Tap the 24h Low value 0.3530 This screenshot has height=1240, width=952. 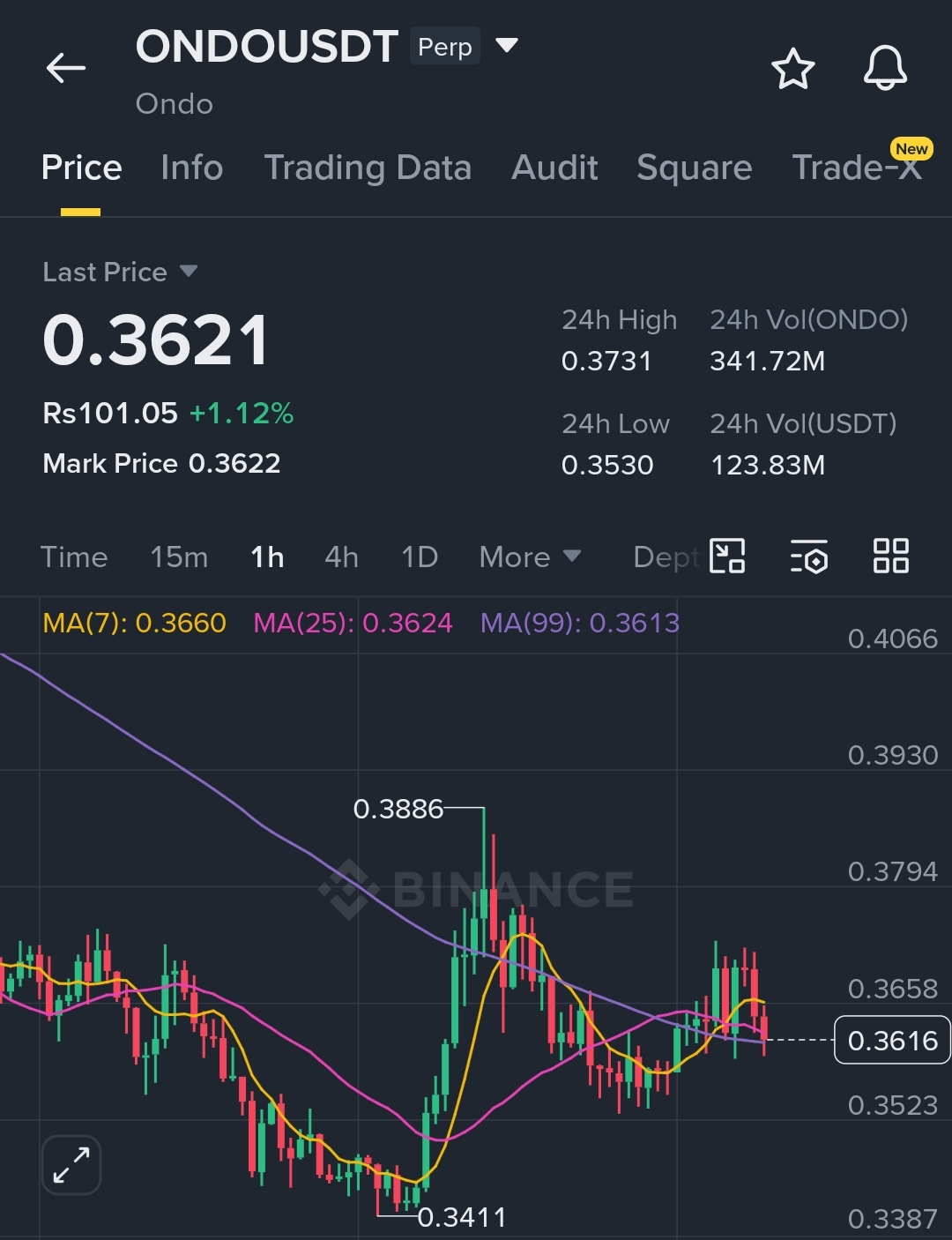click(607, 465)
